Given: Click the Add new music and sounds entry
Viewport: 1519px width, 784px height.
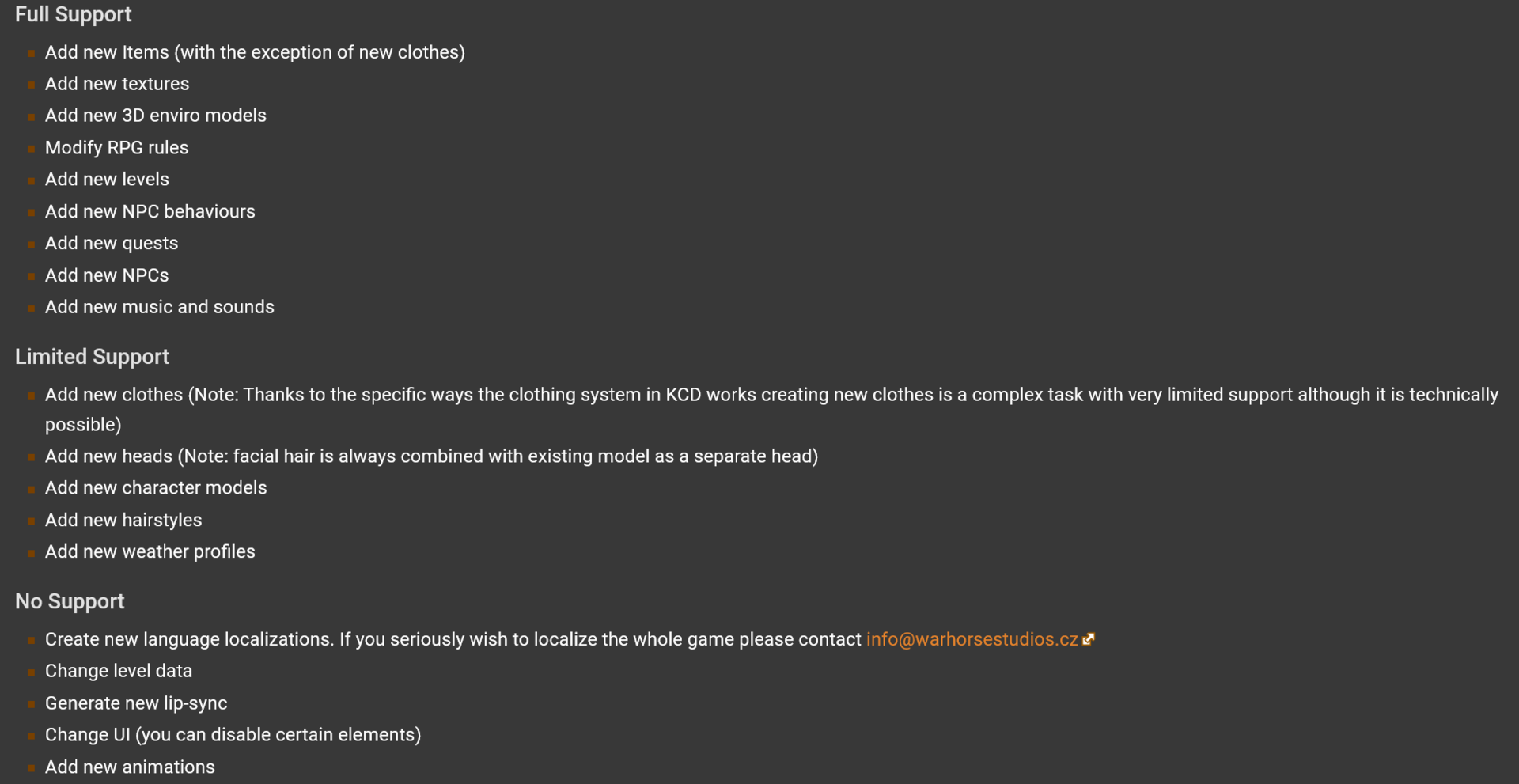Looking at the screenshot, I should [x=160, y=307].
